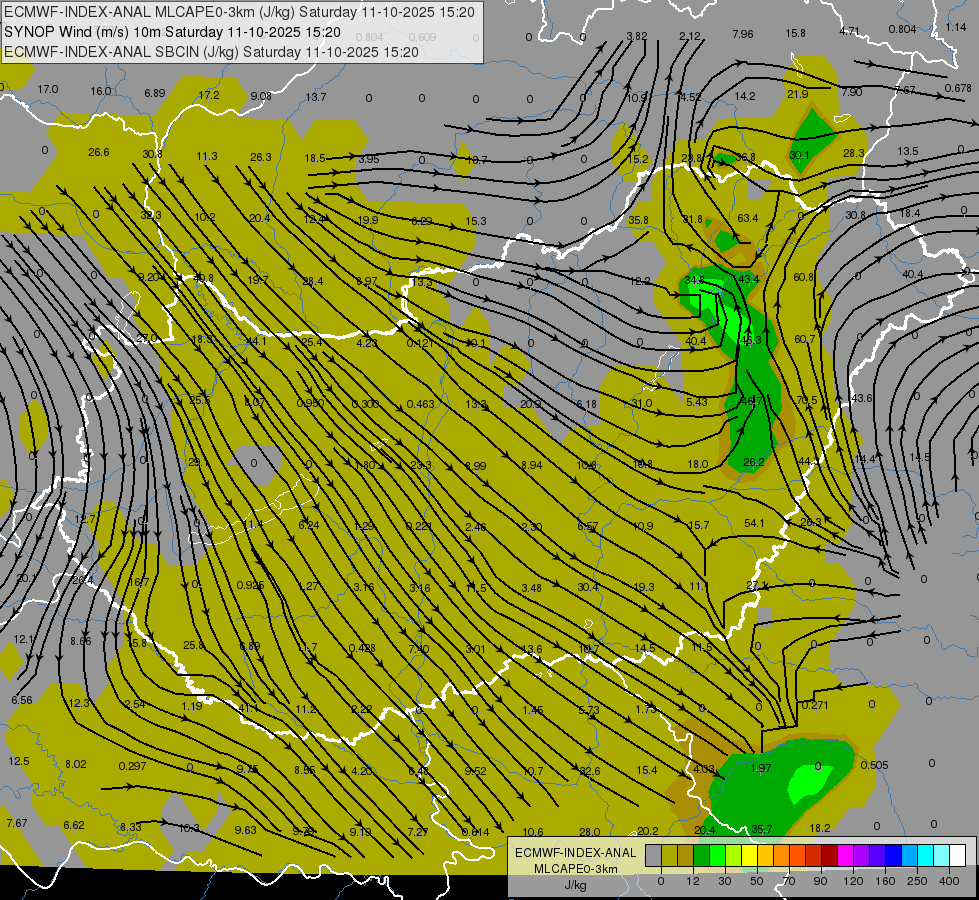The image size is (979, 900).
Task: Click the gray swatch in the MLCAPE legend
Action: click(x=654, y=855)
